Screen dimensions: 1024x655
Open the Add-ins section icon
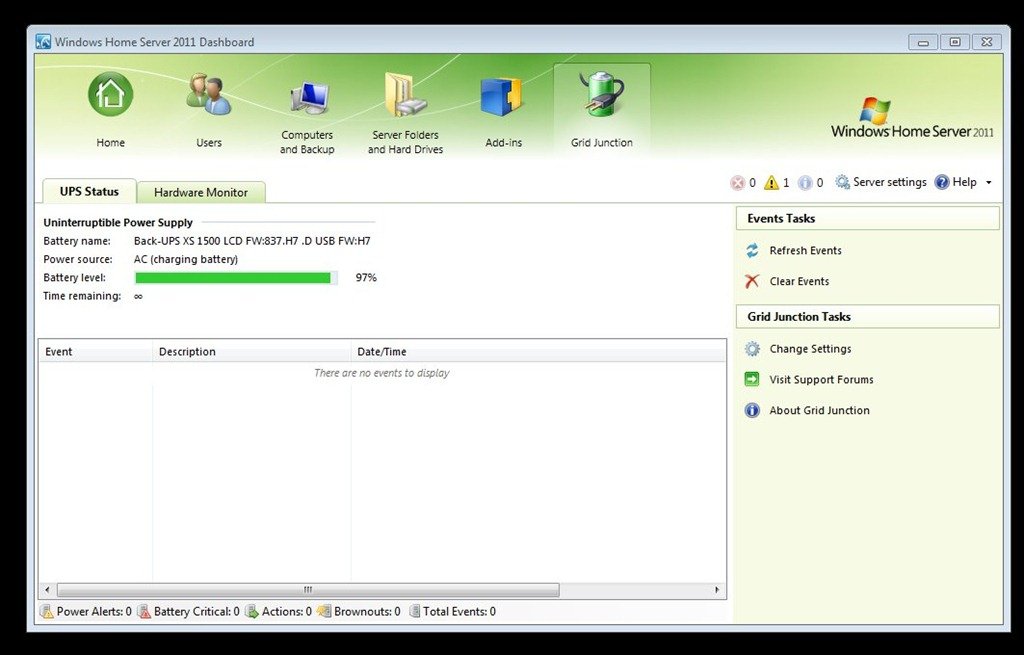502,97
